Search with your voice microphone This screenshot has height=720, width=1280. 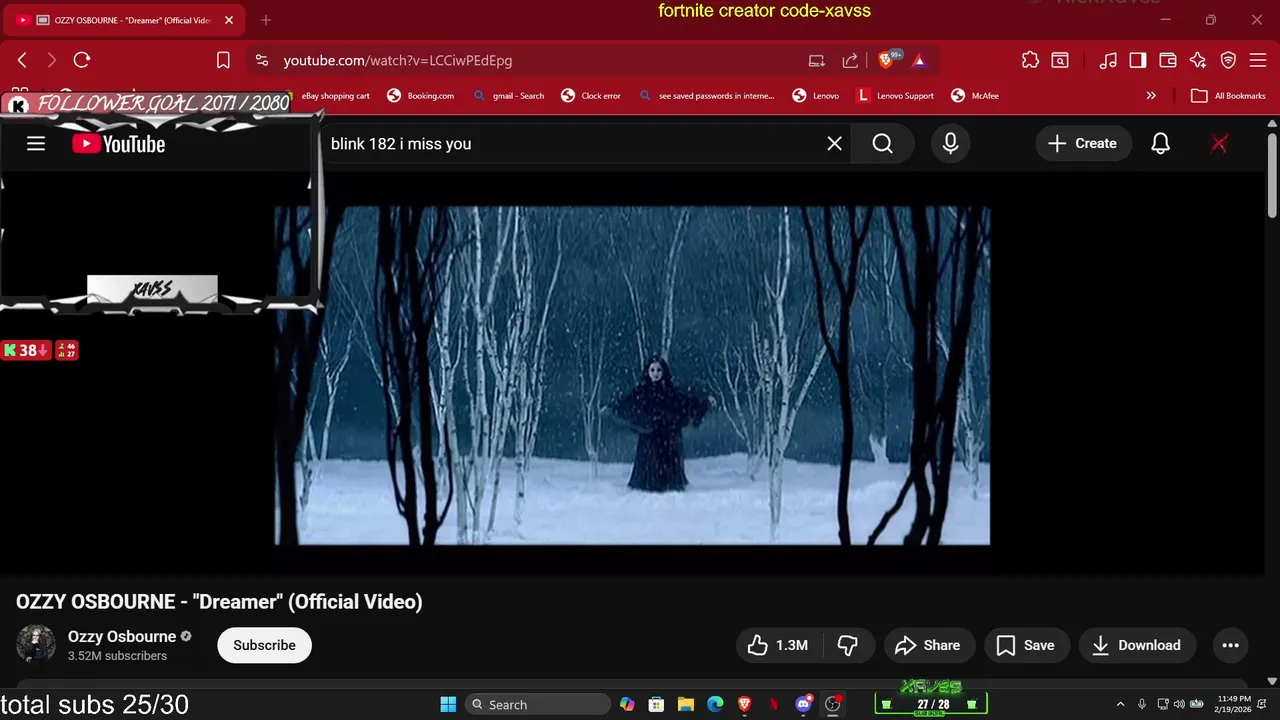pyautogui.click(x=950, y=144)
